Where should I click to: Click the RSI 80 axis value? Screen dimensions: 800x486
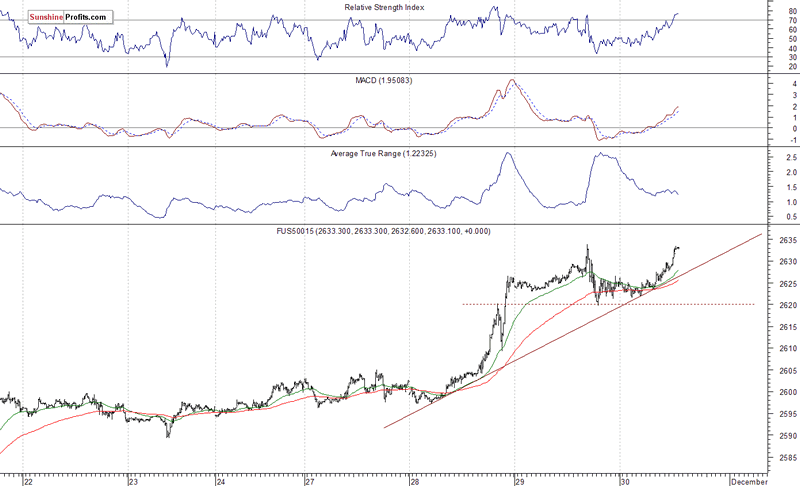(793, 11)
